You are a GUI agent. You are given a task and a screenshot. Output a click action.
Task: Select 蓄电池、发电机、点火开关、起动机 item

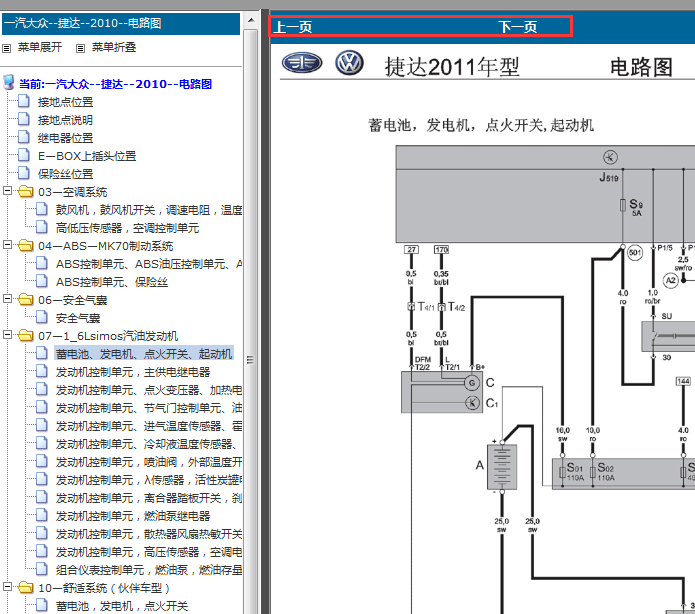[144, 354]
